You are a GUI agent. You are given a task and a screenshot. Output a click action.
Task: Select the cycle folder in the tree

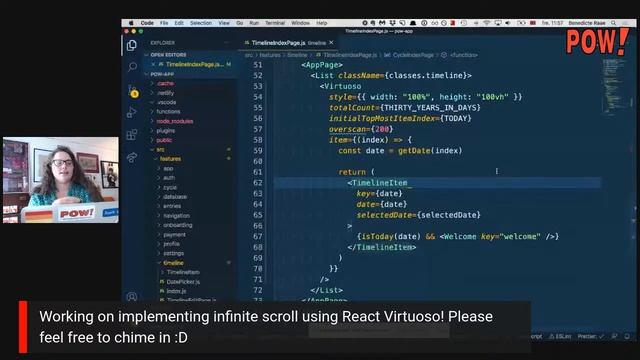click(170, 187)
